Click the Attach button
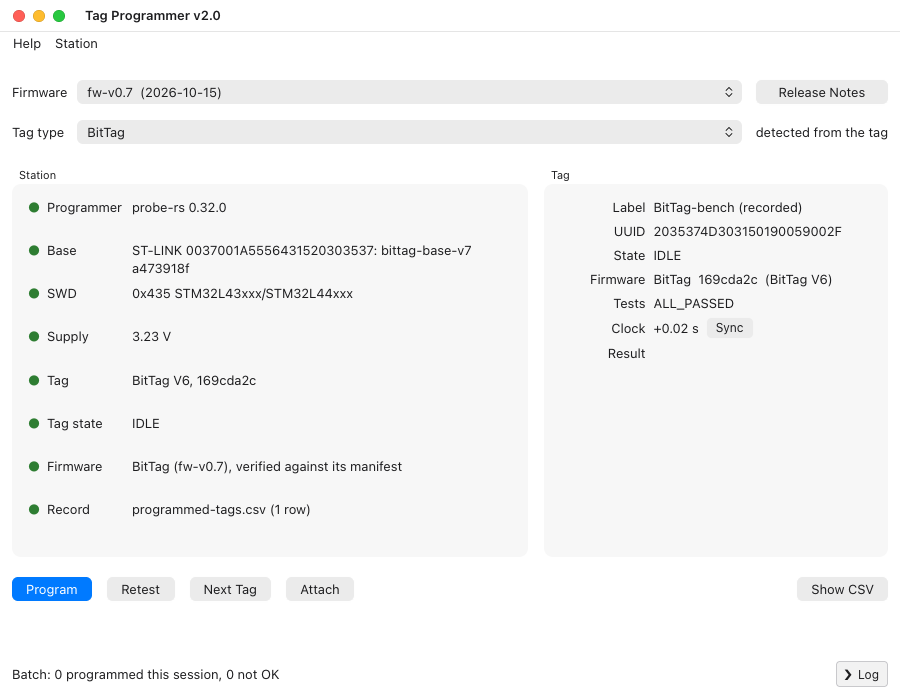The height and width of the screenshot is (697, 900). [x=320, y=589]
